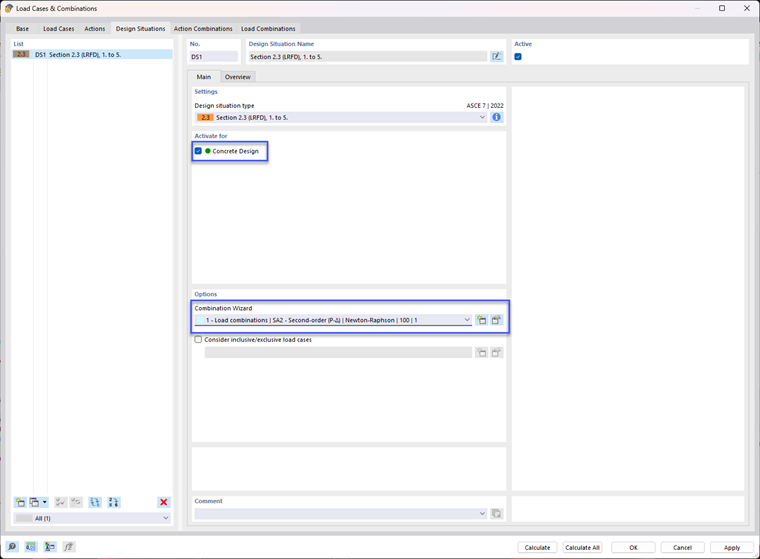The image size is (760, 559).
Task: Open the Load Combinations tab
Action: (x=268, y=29)
